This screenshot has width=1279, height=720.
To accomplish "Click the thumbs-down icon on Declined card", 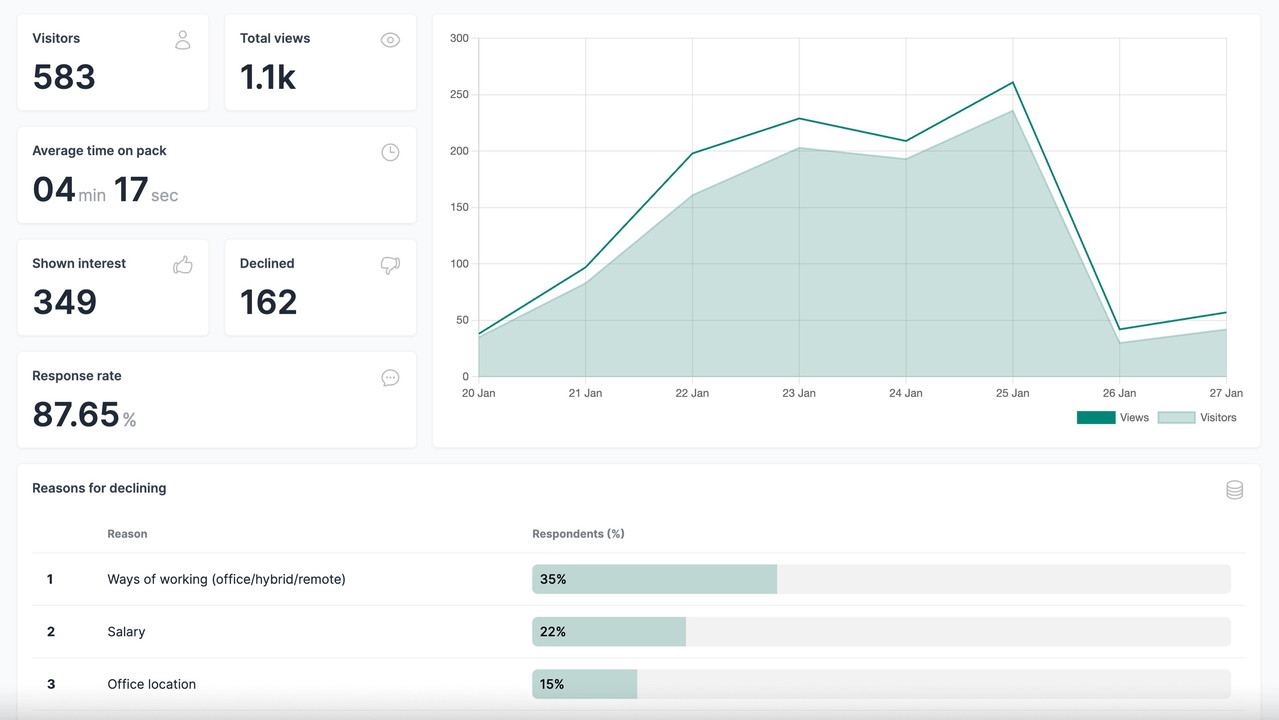I will point(390,265).
